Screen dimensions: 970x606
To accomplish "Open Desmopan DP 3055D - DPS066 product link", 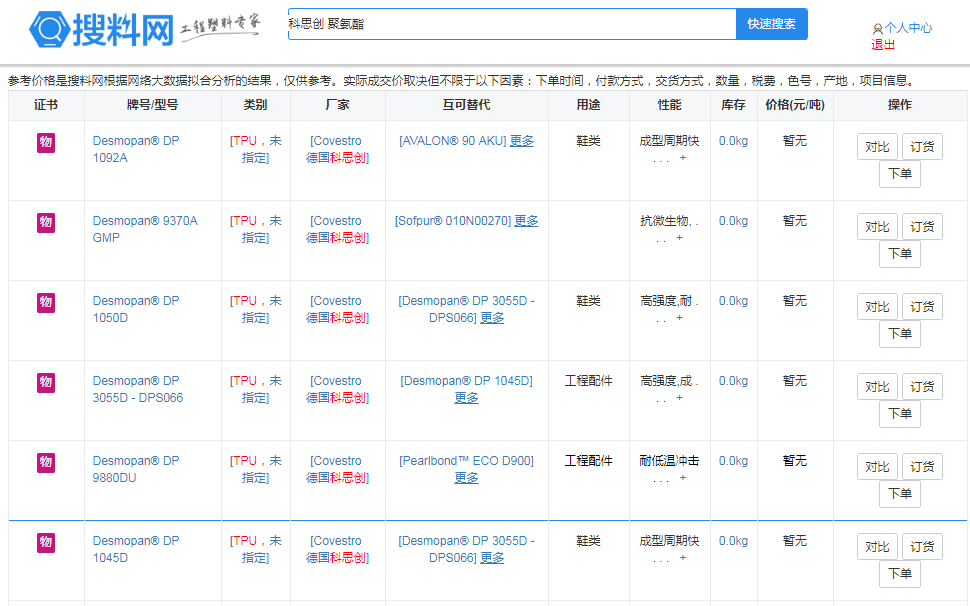I will [x=138, y=389].
